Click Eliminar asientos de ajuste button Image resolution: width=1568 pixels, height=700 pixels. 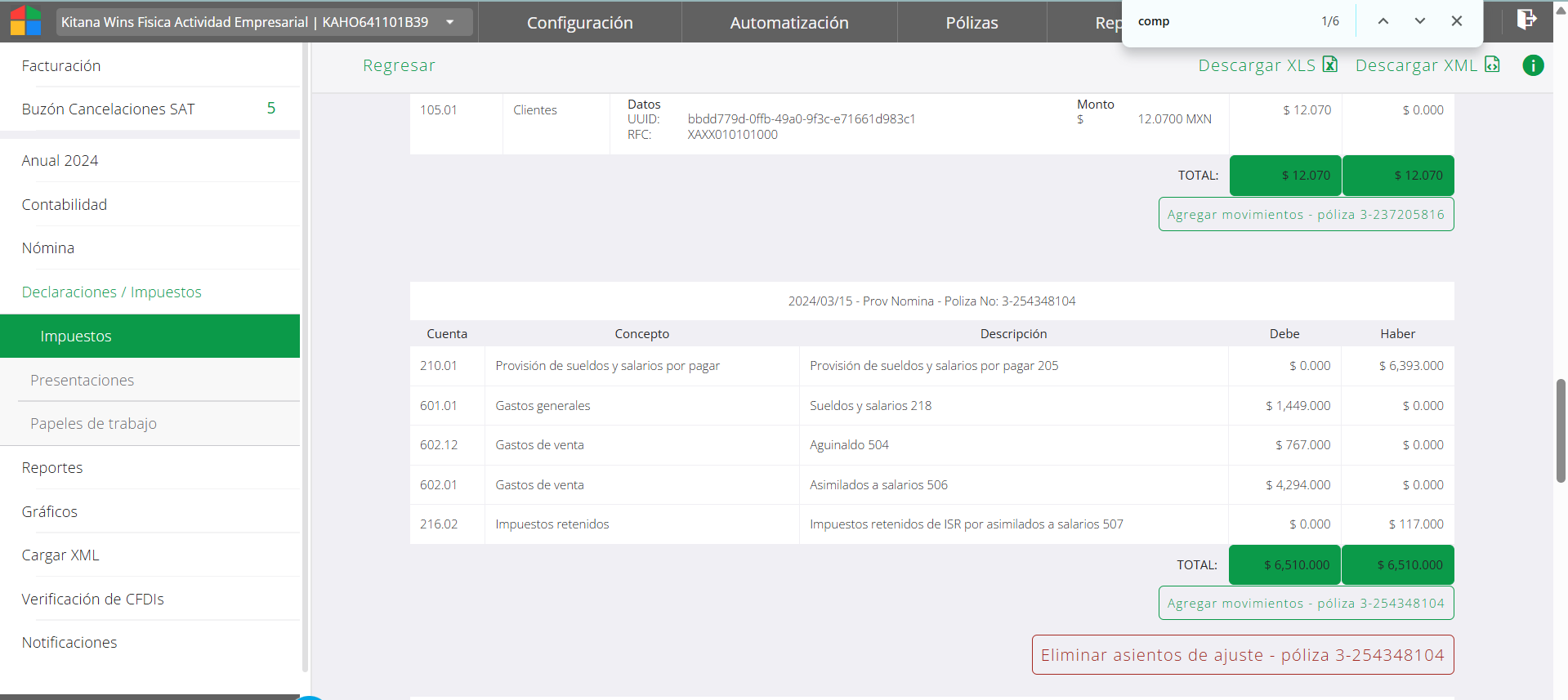1242,655
